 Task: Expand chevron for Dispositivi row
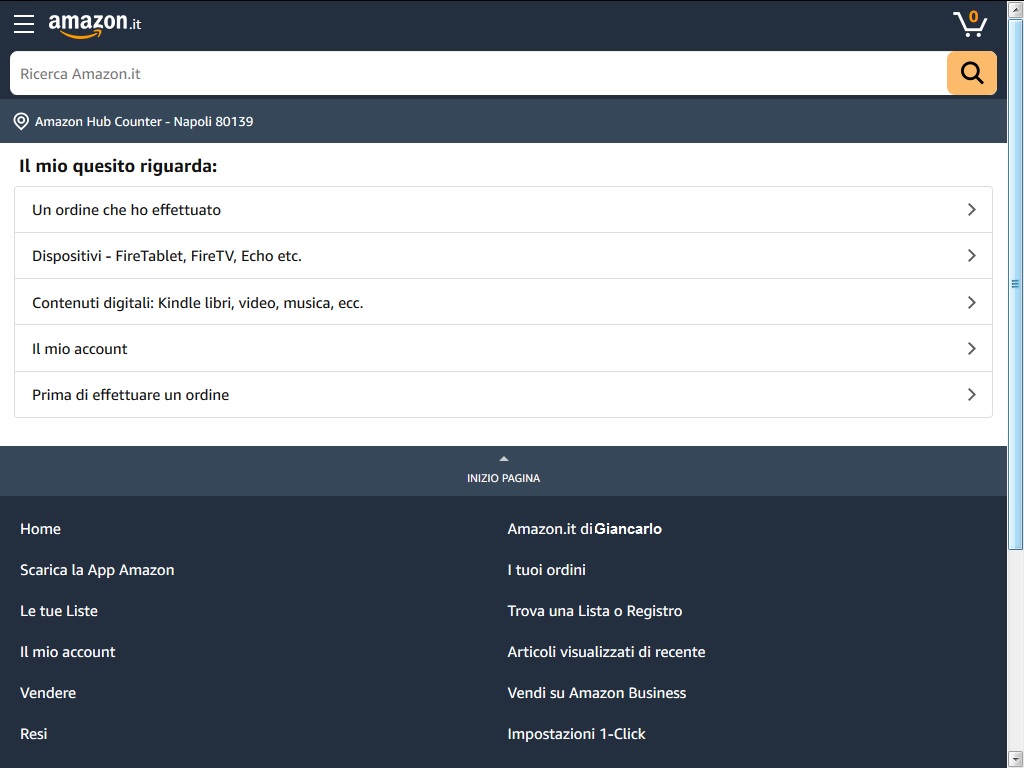[971, 256]
